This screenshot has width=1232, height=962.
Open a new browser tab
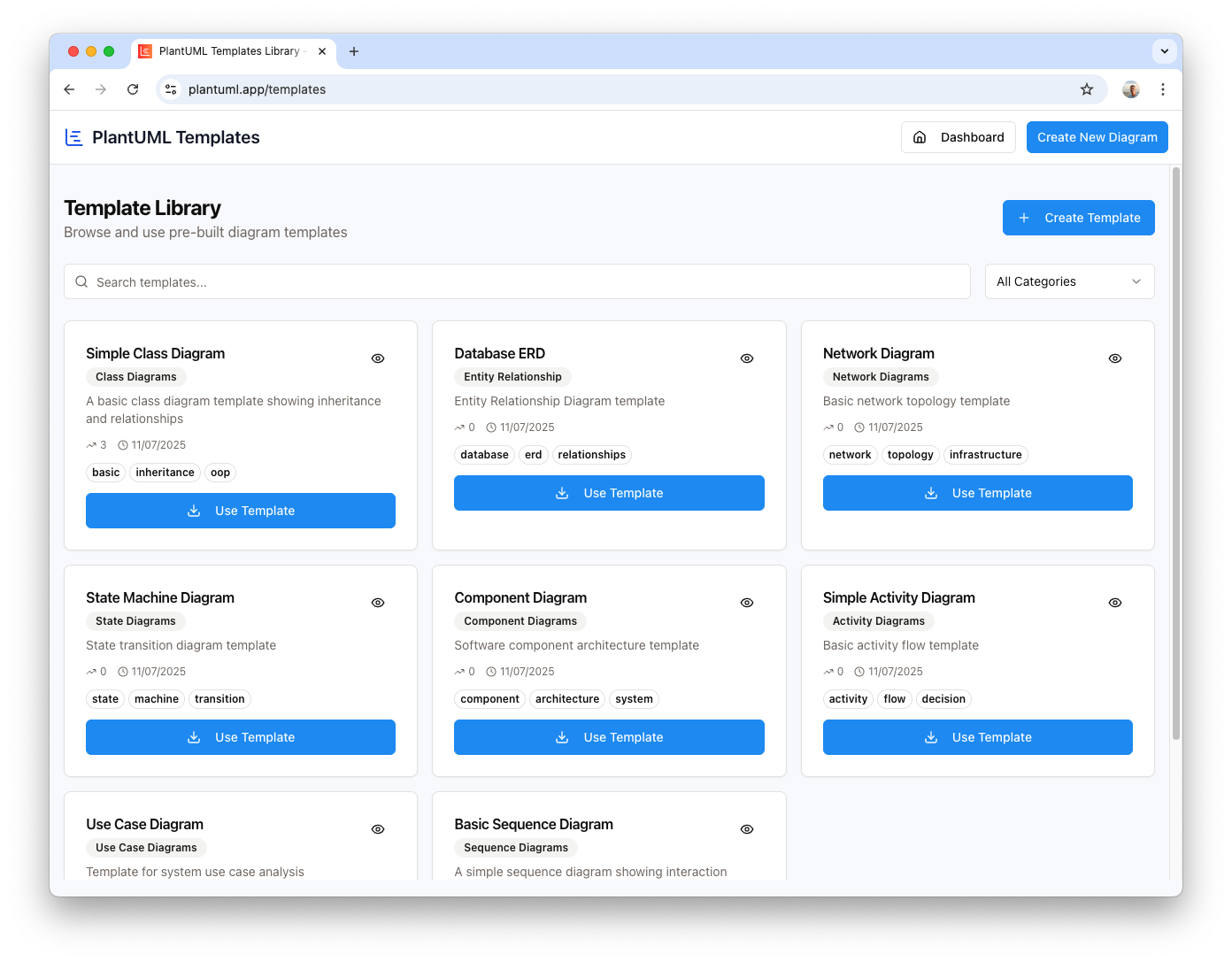(354, 51)
